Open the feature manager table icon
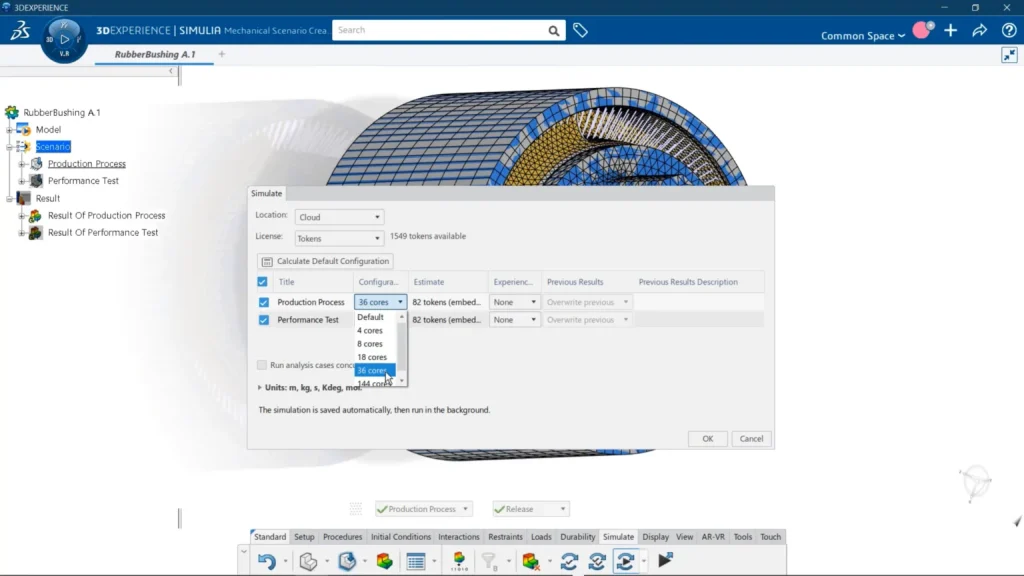The image size is (1024, 576). tap(416, 561)
